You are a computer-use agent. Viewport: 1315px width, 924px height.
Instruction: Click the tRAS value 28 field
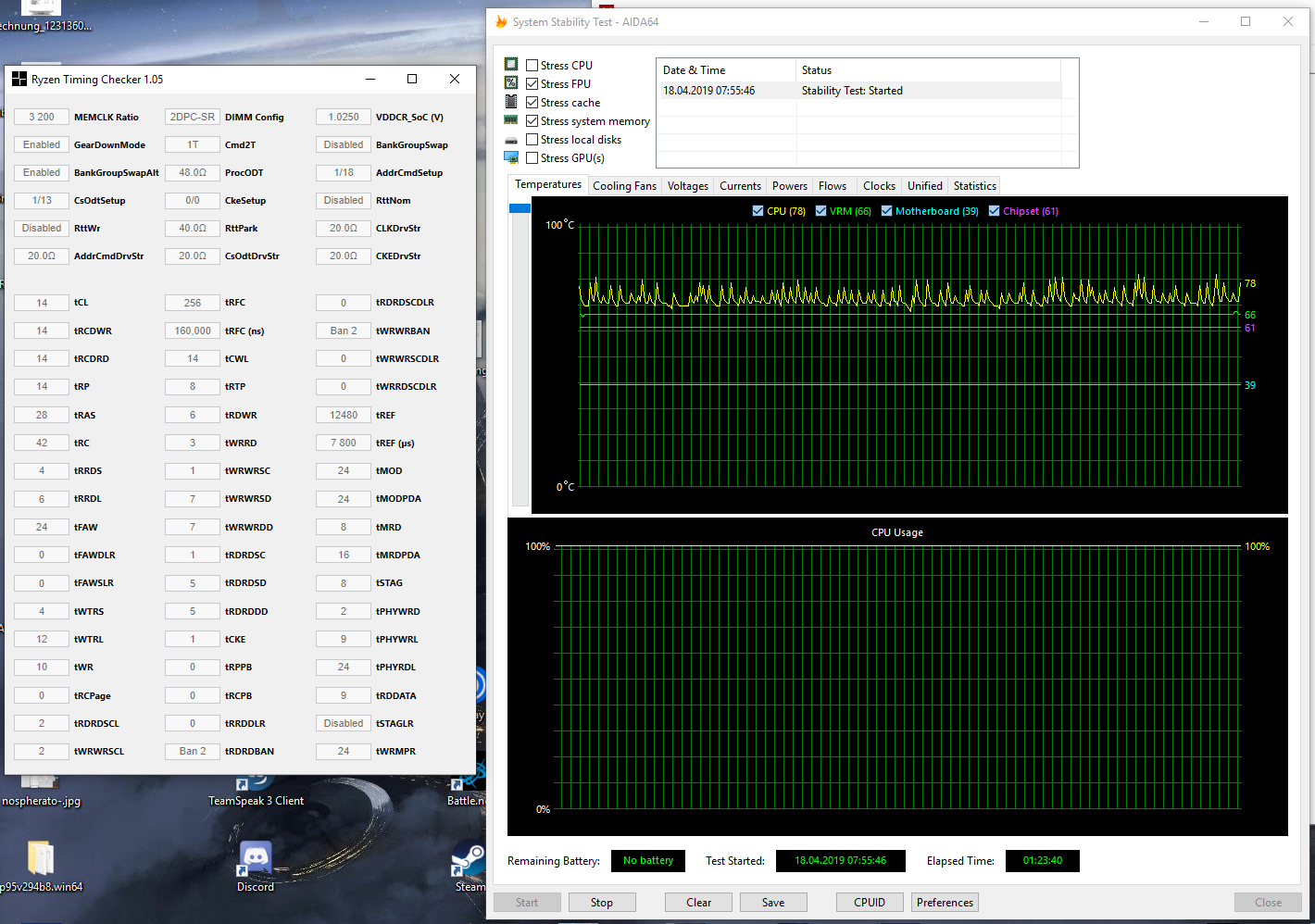tap(42, 415)
